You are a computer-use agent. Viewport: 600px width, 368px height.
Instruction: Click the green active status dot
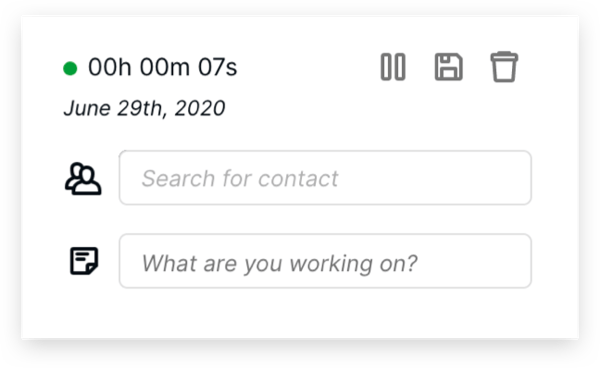70,68
